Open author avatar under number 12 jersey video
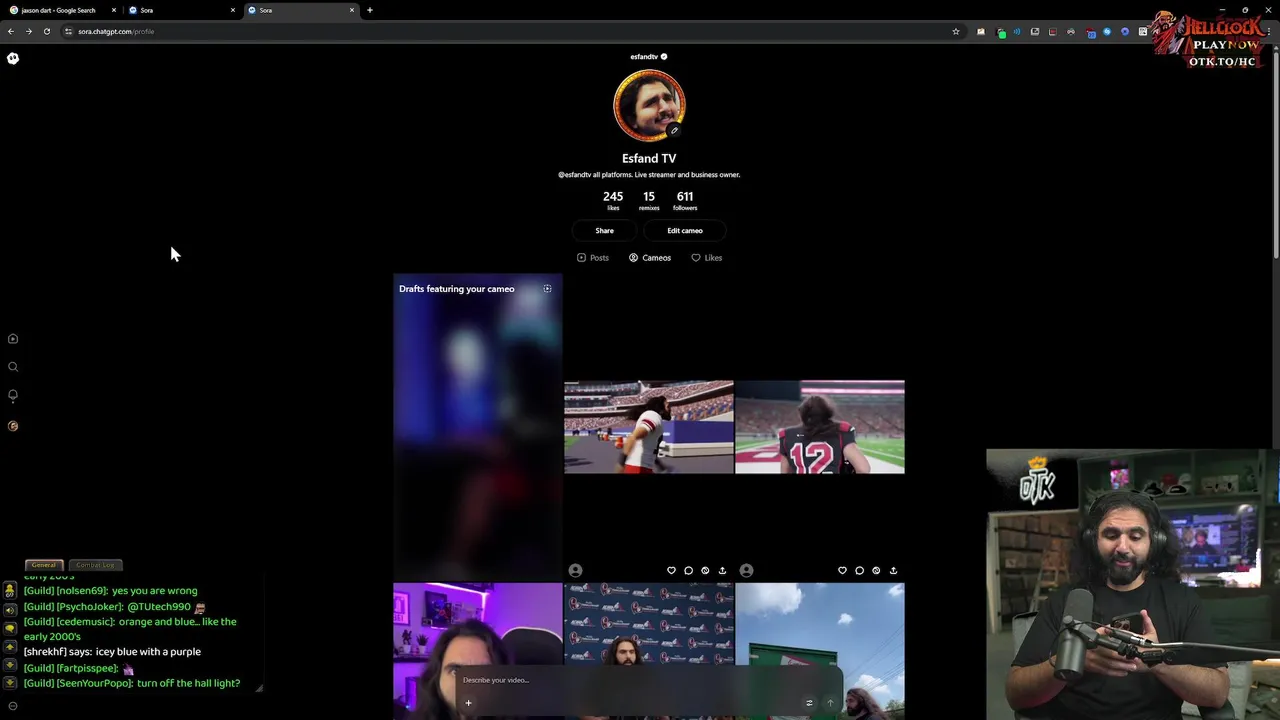 (746, 570)
